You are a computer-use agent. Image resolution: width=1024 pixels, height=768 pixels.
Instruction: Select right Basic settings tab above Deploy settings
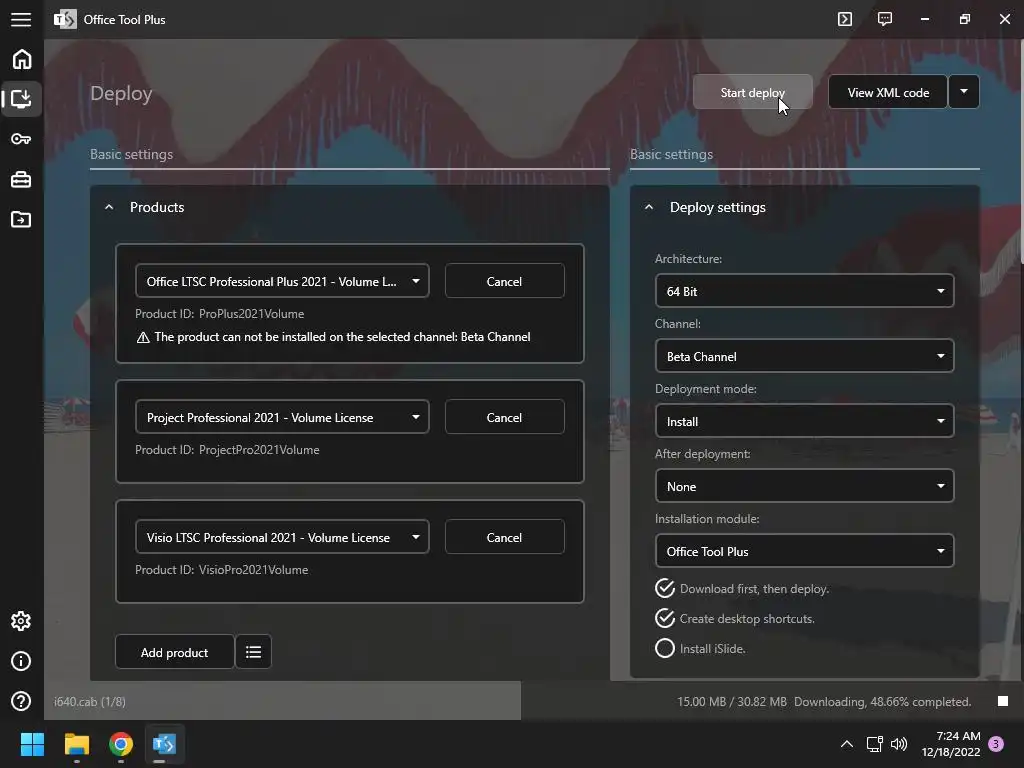(671, 154)
